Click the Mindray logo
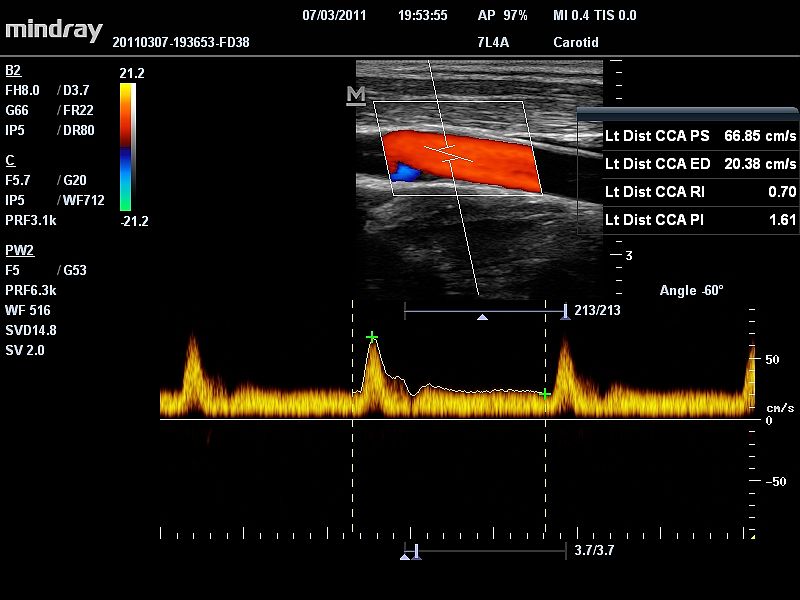The image size is (800, 600). pos(54,30)
